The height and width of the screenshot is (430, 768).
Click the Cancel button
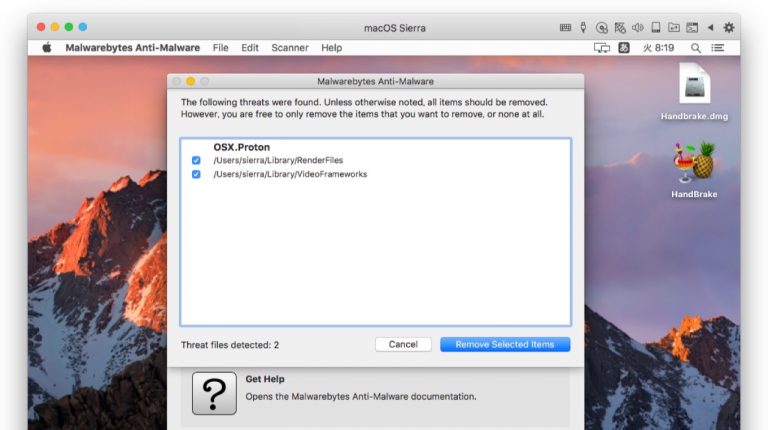click(403, 344)
